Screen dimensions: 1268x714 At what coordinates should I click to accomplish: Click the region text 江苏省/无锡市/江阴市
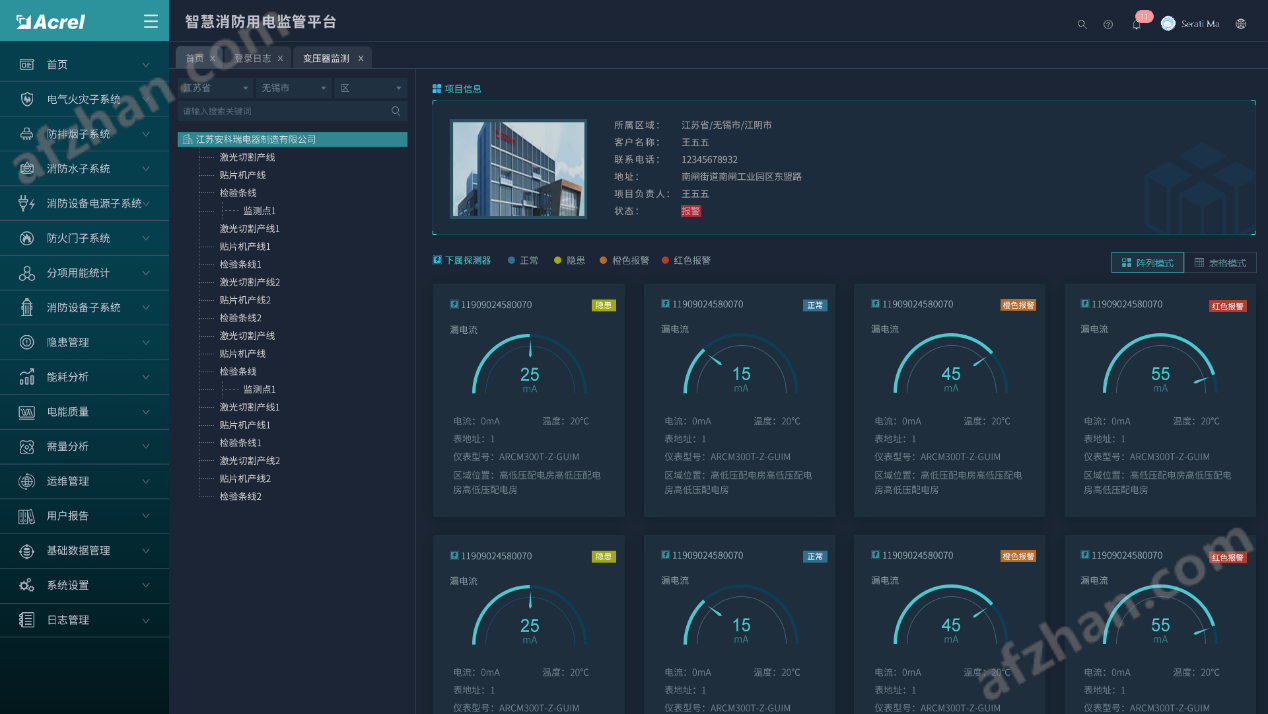click(727, 125)
